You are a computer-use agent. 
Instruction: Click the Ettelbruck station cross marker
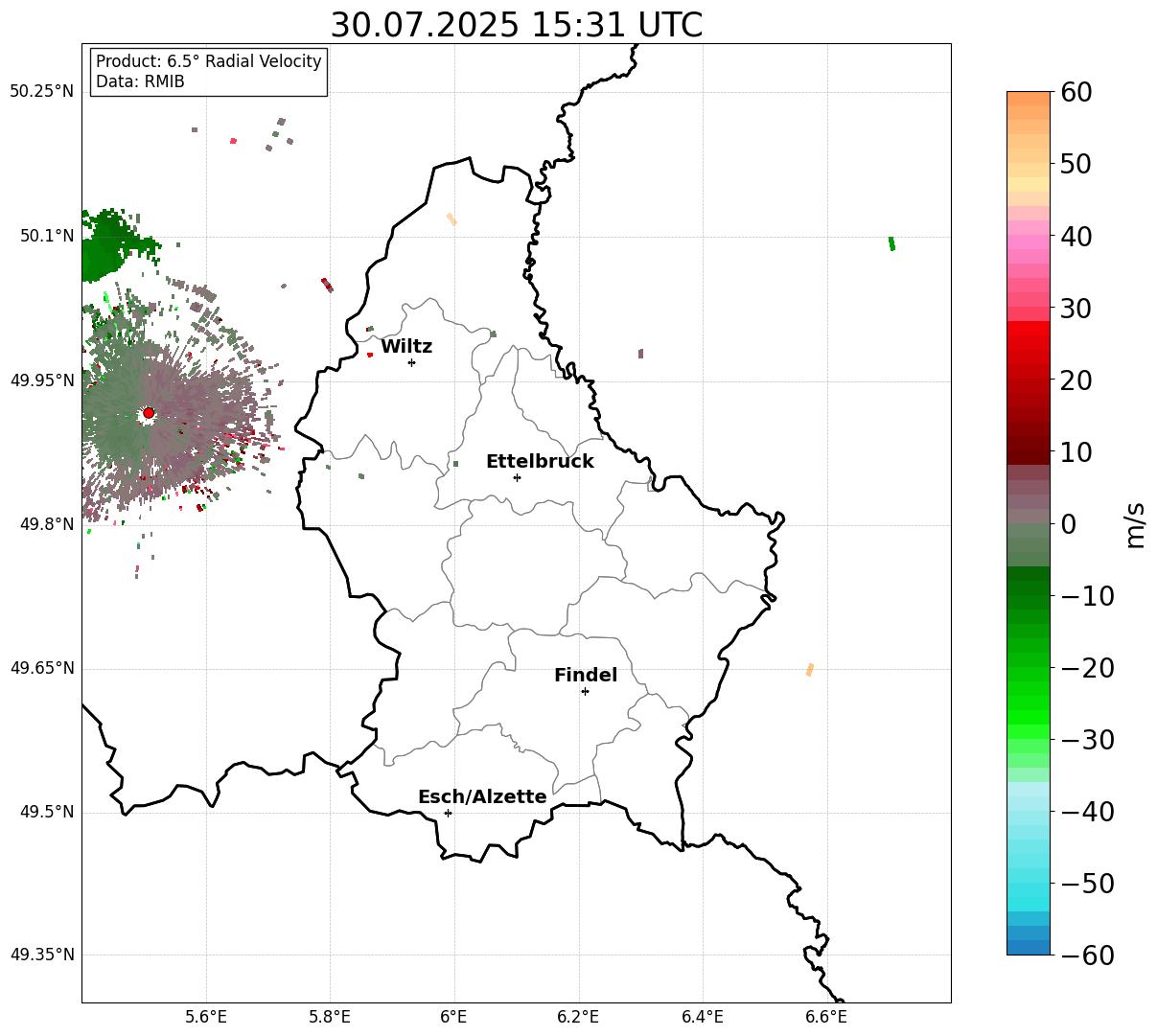point(517,477)
